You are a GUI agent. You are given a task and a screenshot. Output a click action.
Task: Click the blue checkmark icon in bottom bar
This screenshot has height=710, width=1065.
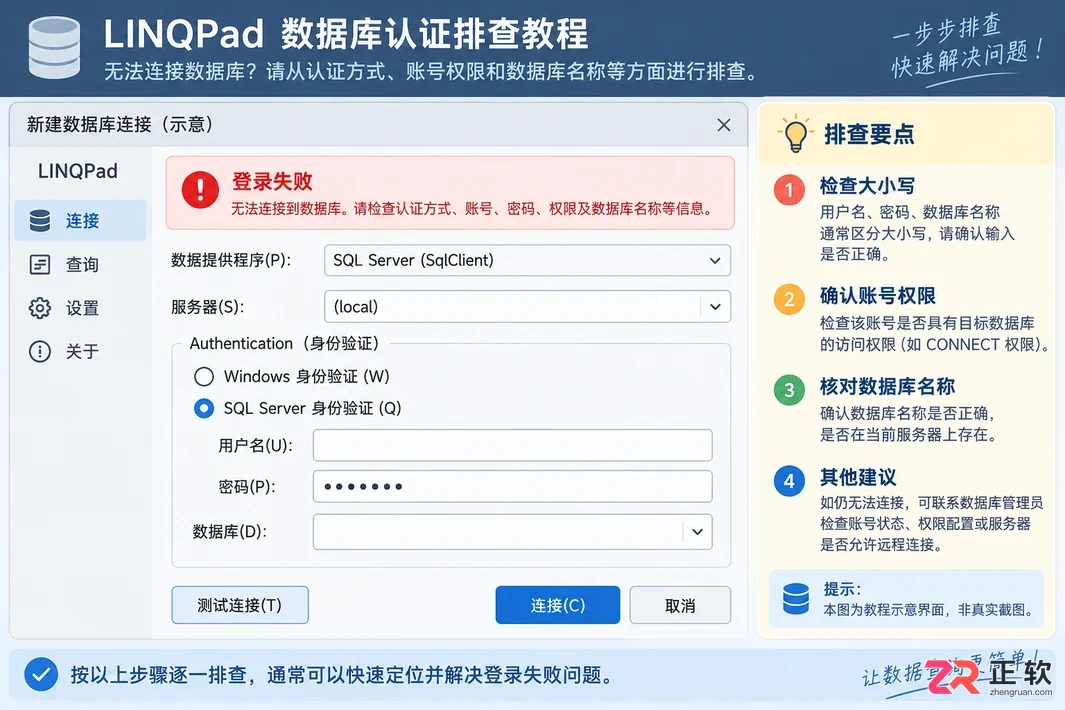click(41, 675)
